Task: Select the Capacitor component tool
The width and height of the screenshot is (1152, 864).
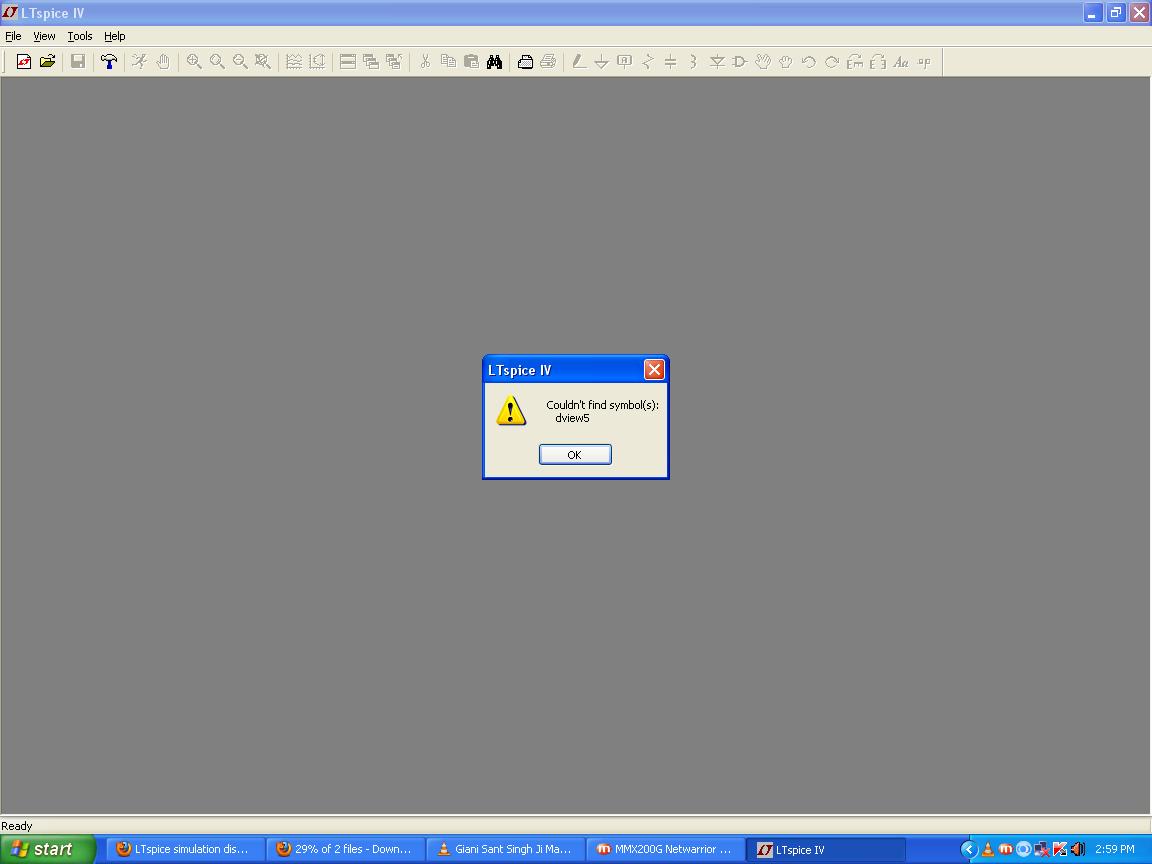Action: pos(670,62)
